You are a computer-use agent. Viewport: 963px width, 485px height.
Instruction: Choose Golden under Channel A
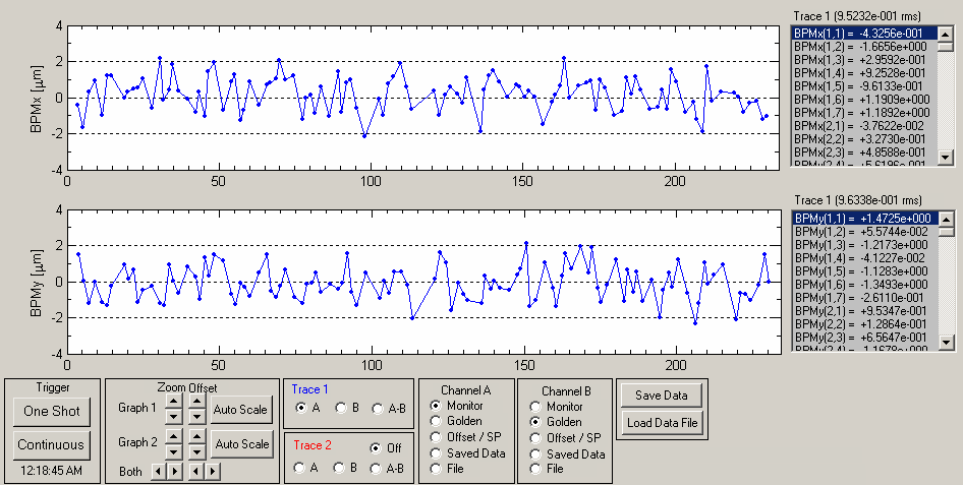(x=458, y=421)
